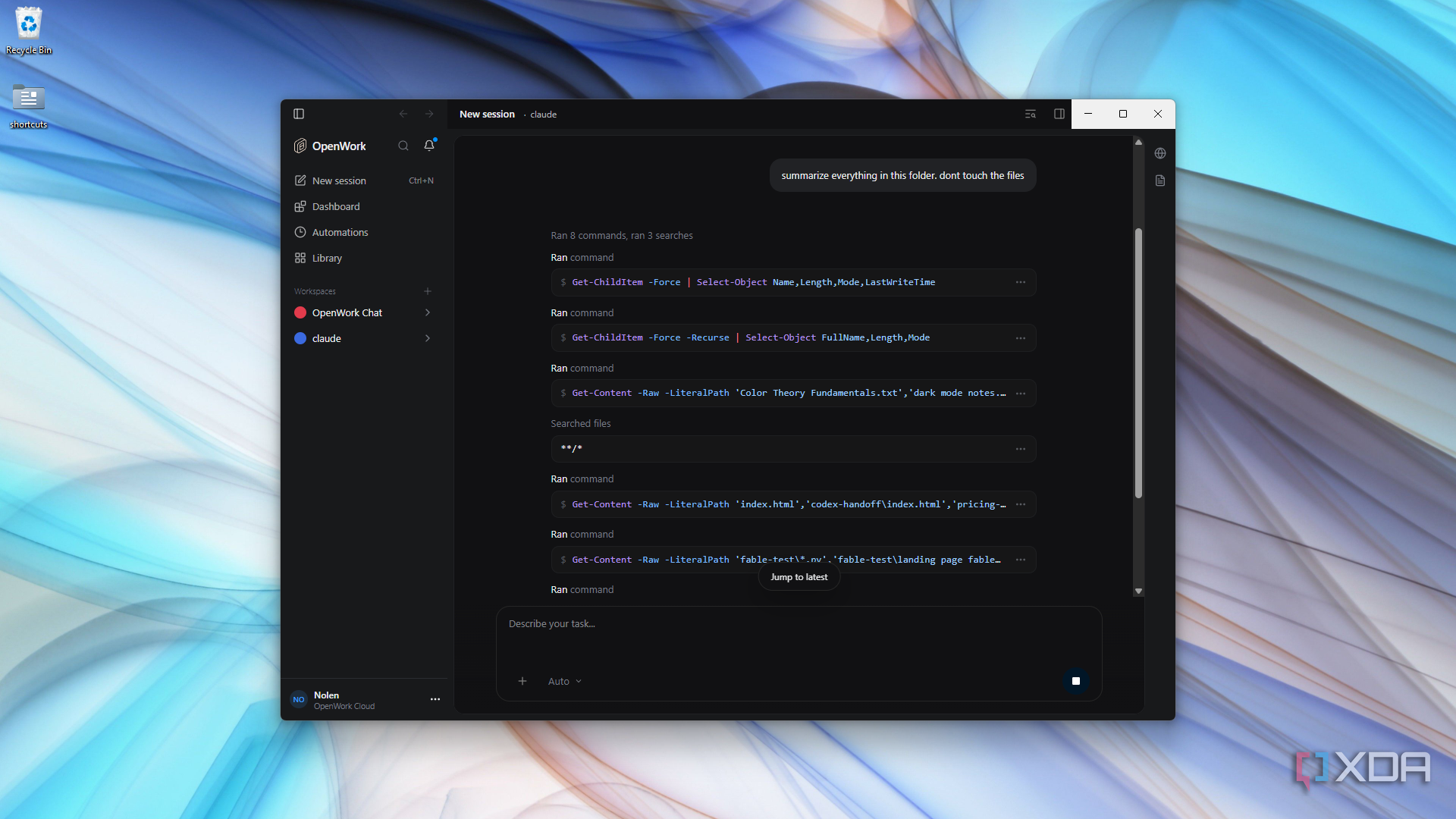
Task: Open options for Get-ChildItem -Force command
Action: tap(1021, 282)
